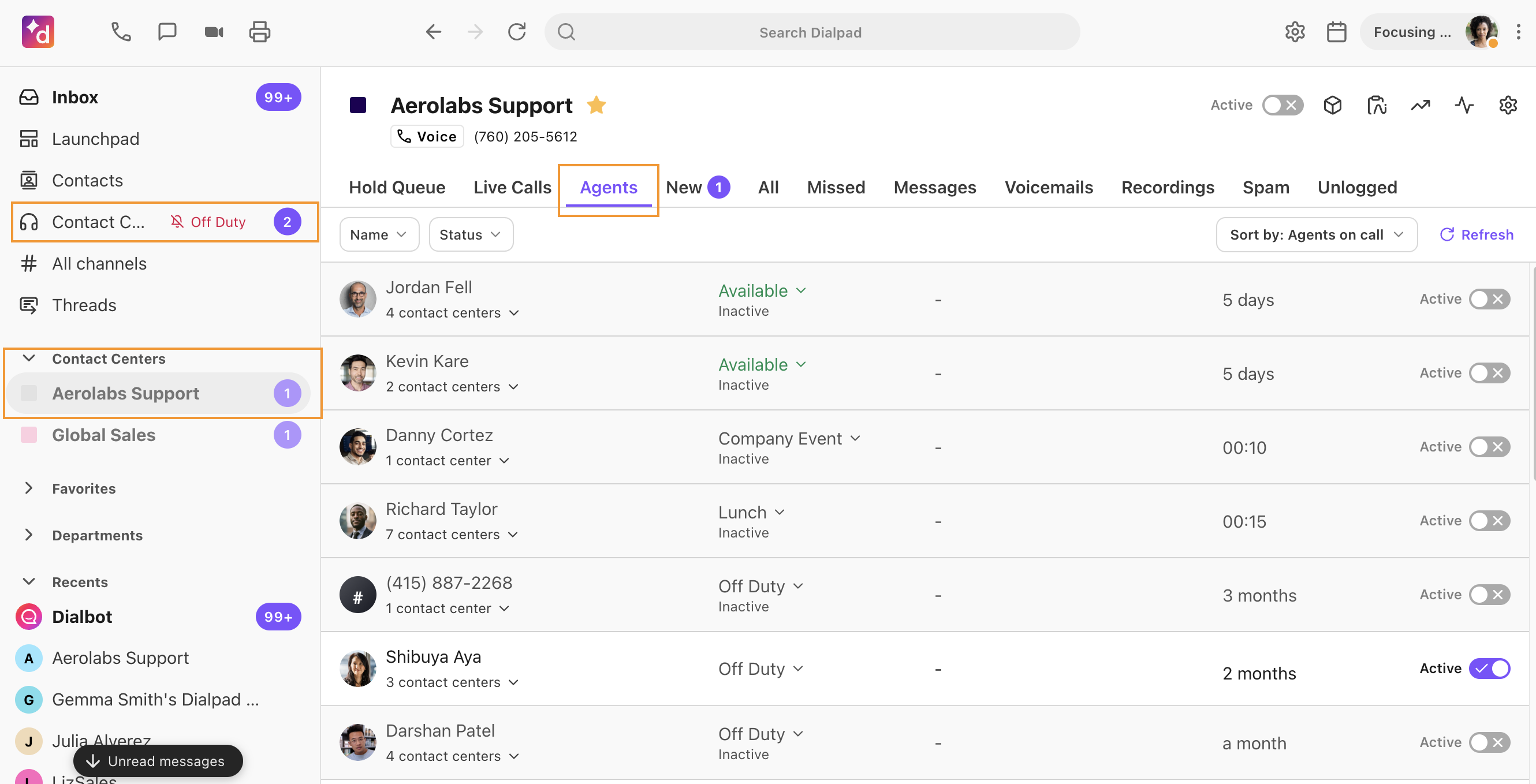This screenshot has width=1536, height=784.
Task: Focus the Search Dialpad field
Action: click(811, 32)
